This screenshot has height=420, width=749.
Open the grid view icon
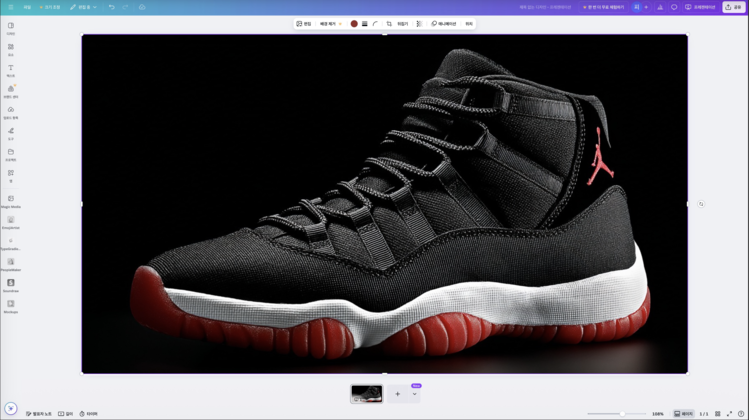coord(717,414)
